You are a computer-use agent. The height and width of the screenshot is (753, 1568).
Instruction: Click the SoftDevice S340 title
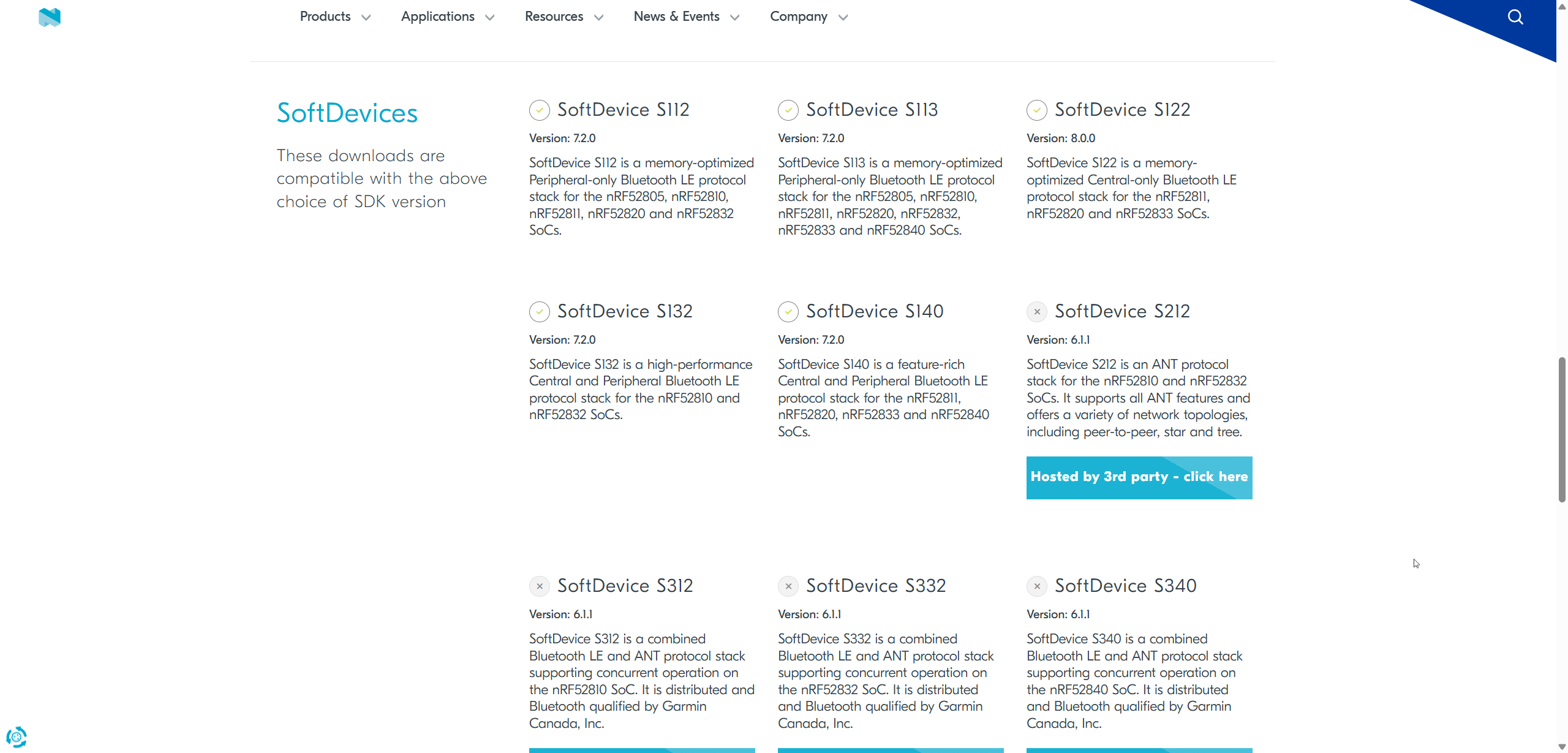pyautogui.click(x=1126, y=586)
